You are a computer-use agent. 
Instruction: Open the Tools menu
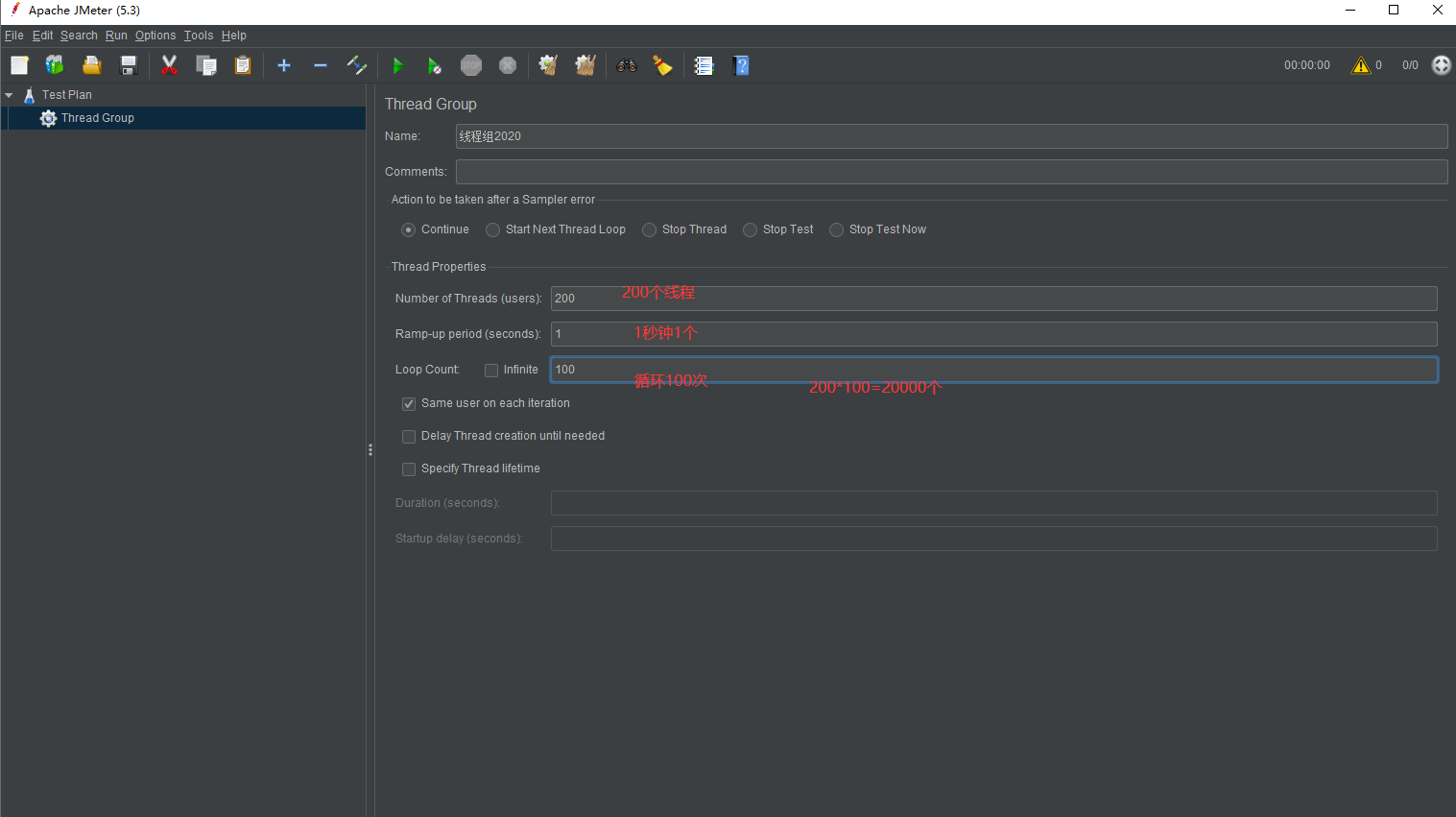click(x=199, y=36)
